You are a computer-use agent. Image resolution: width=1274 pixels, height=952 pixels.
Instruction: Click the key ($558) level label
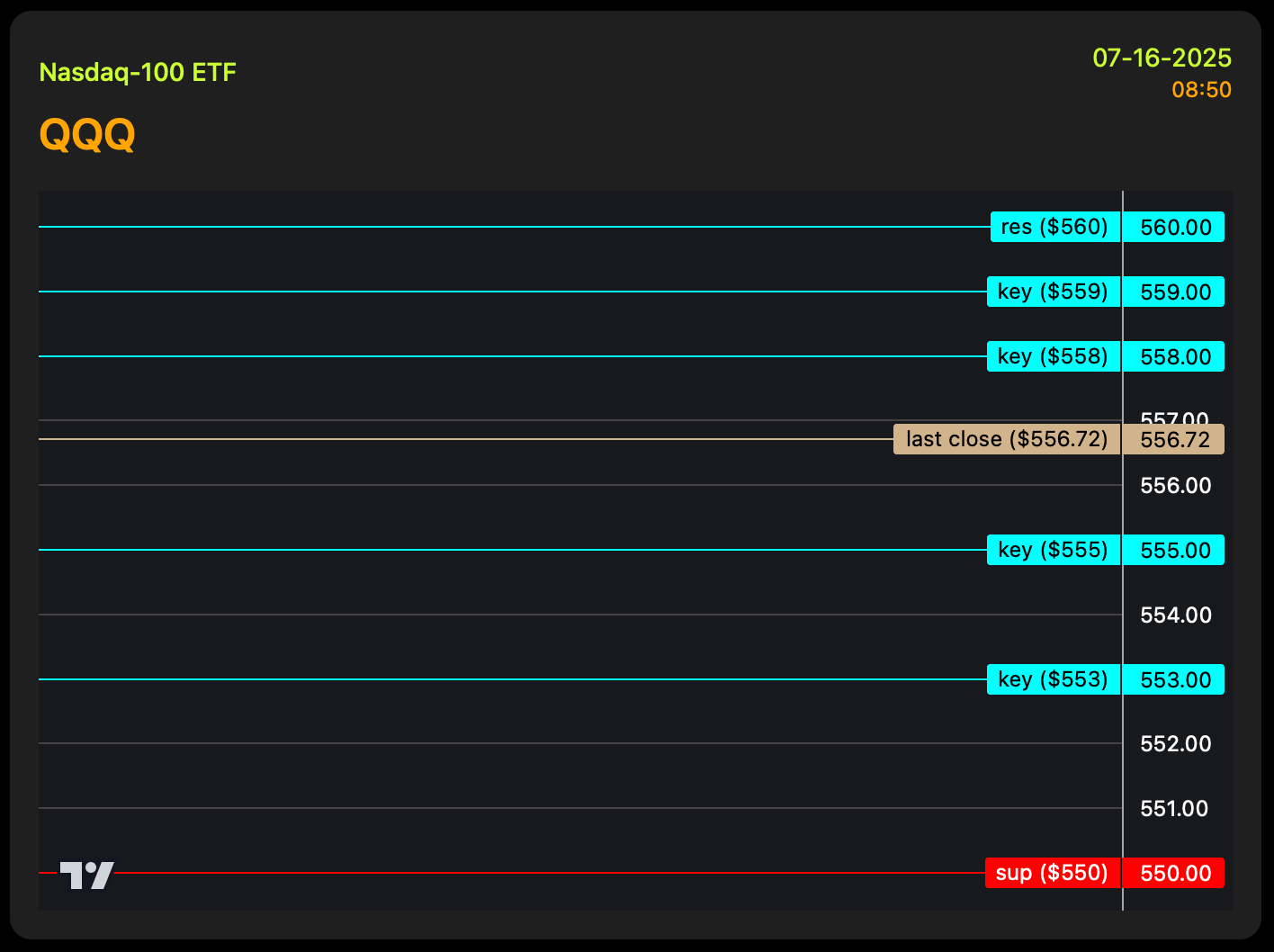1053,356
